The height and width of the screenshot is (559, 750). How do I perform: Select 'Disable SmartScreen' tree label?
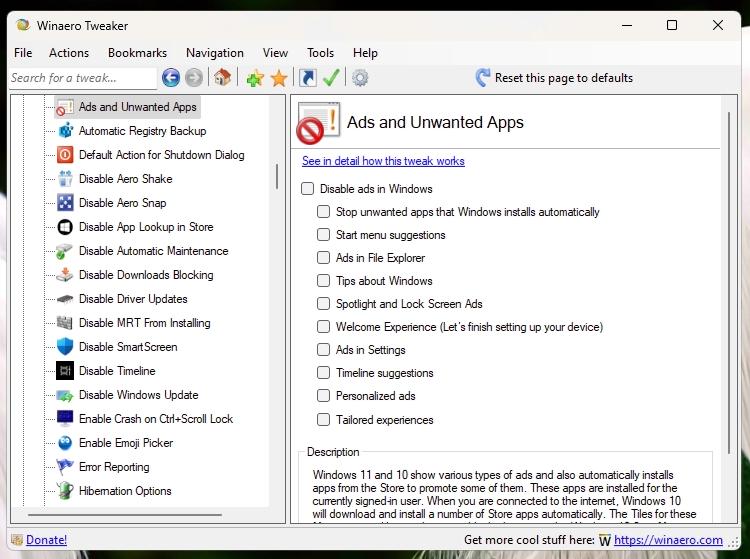[128, 347]
